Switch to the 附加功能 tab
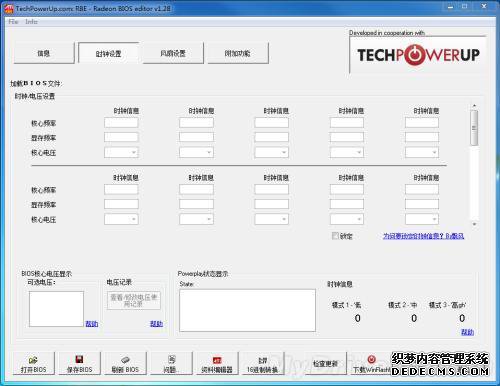Image resolution: width=500 pixels, height=386 pixels. [x=238, y=53]
